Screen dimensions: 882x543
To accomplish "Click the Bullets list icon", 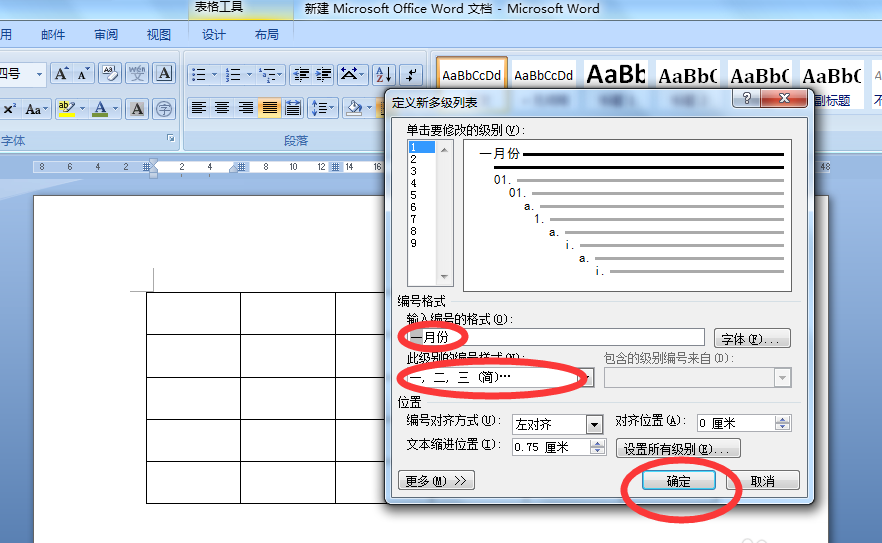I will [199, 74].
